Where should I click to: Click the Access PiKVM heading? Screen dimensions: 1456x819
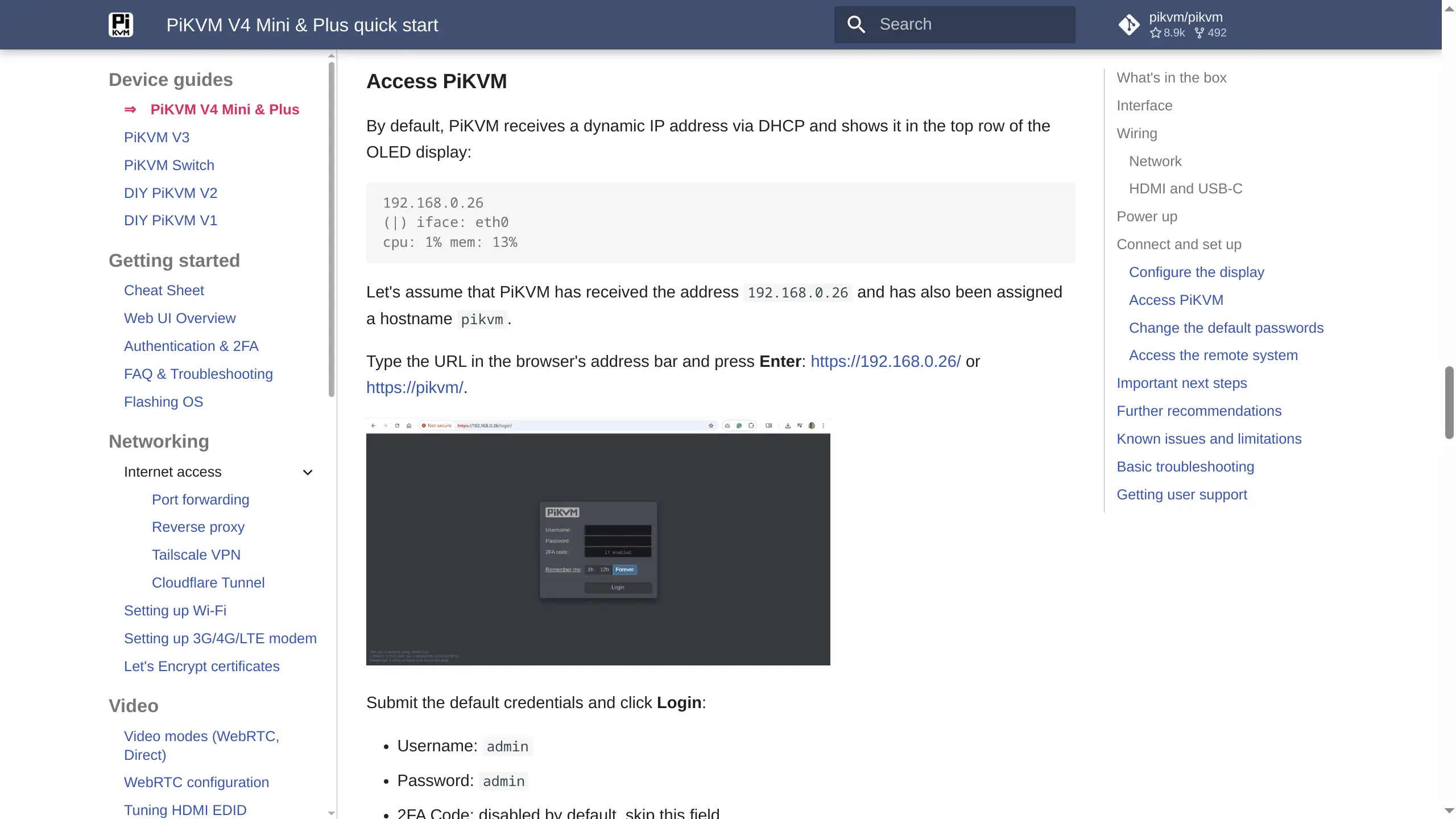click(436, 82)
